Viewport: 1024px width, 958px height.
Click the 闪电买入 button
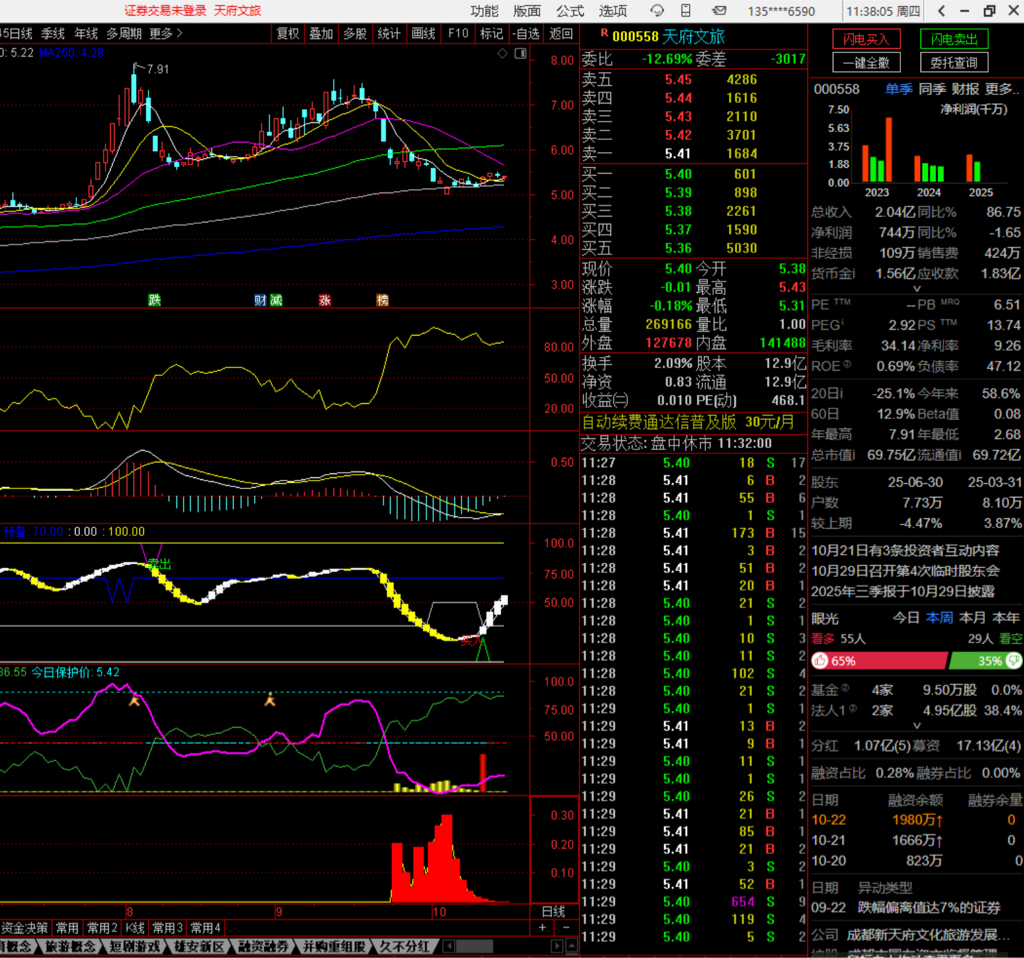point(867,39)
